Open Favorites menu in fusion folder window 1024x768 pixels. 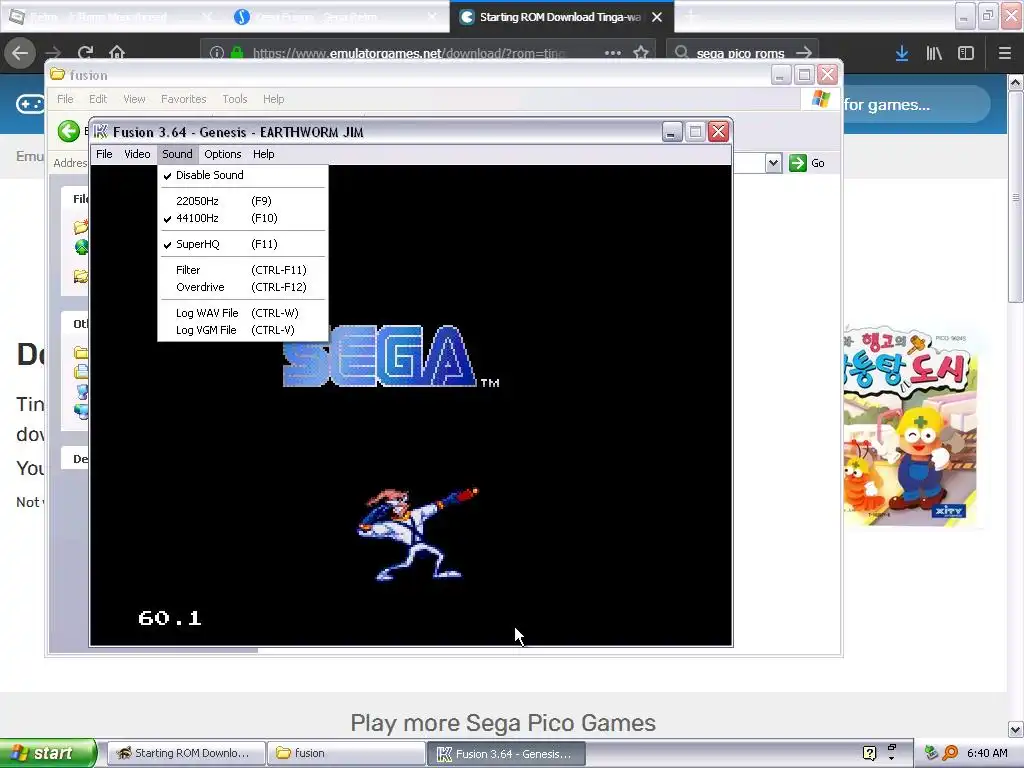tap(184, 99)
